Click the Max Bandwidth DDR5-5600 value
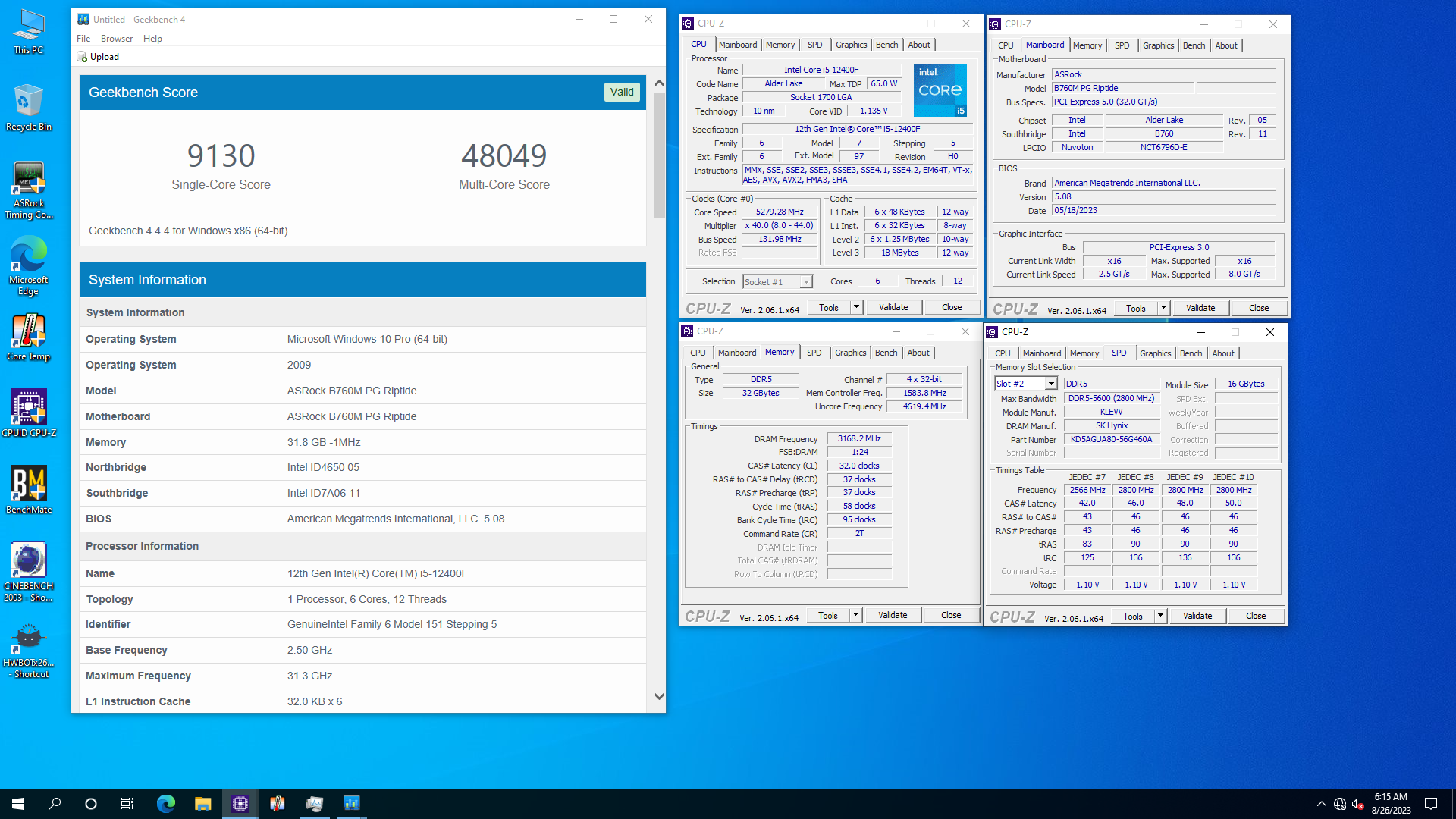Viewport: 1456px width, 819px height. pos(1111,398)
